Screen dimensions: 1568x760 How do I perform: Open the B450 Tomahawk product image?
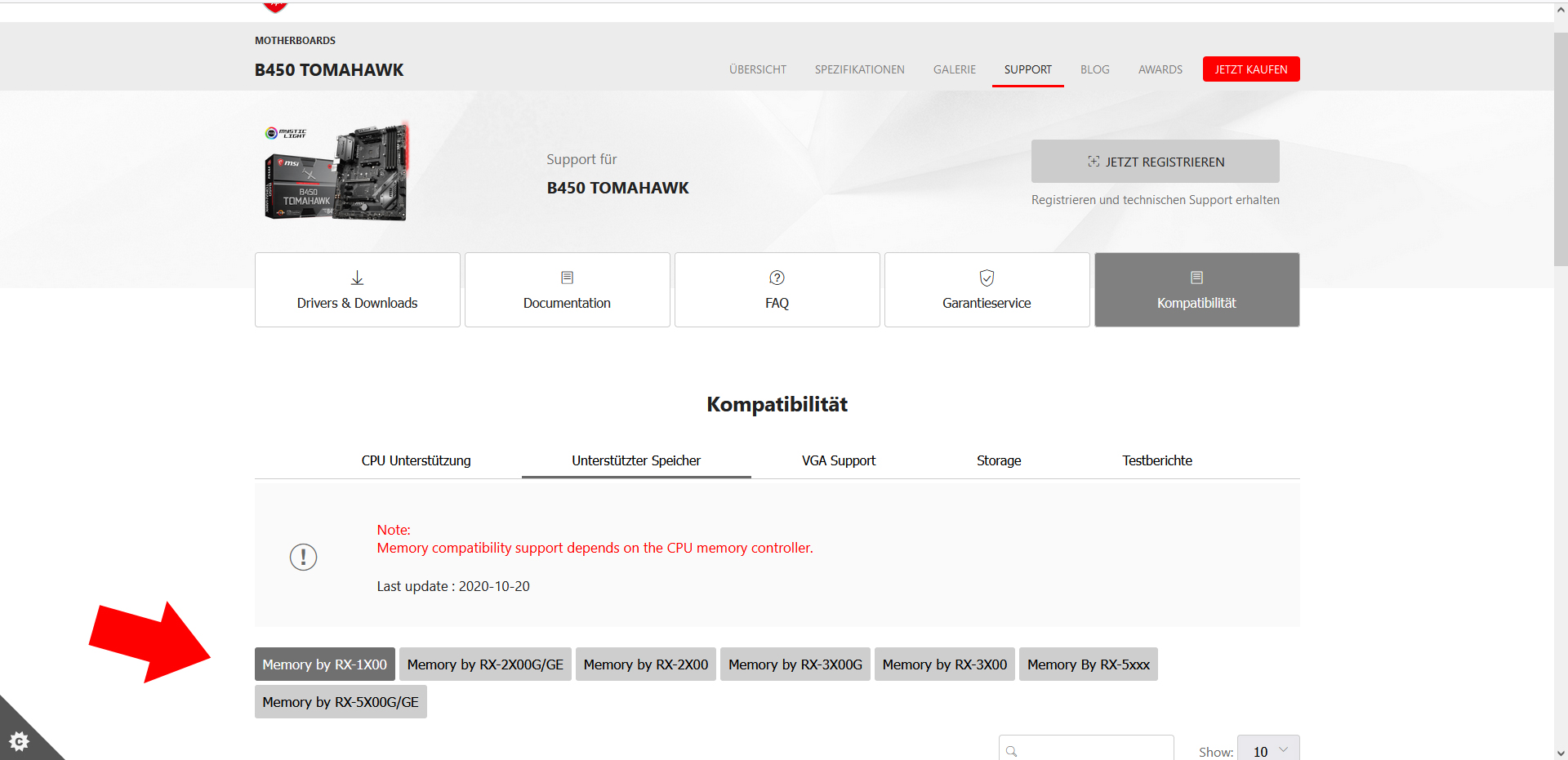[x=336, y=172]
